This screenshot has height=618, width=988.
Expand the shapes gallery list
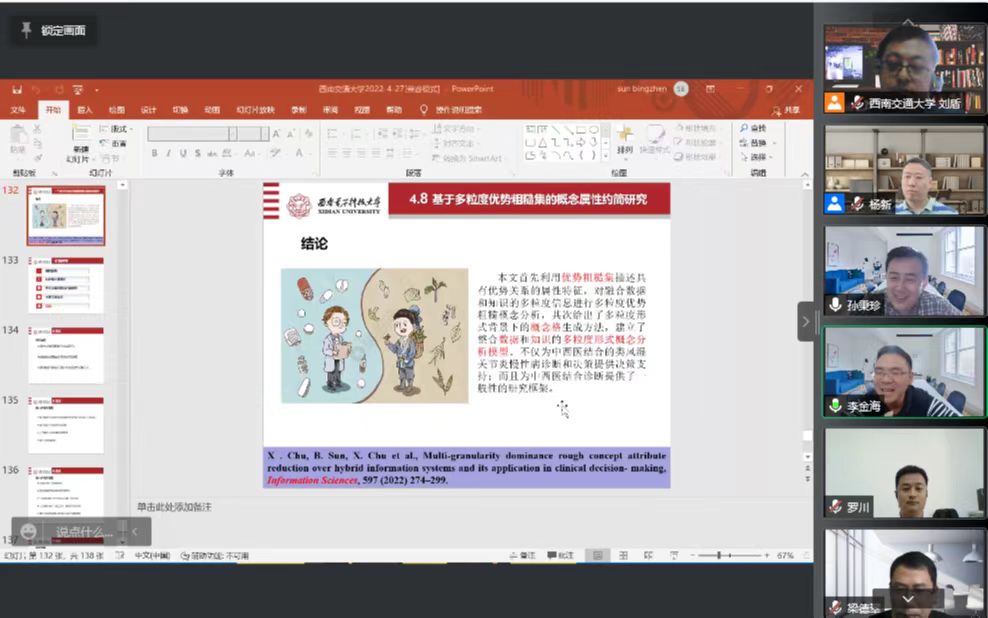point(605,155)
